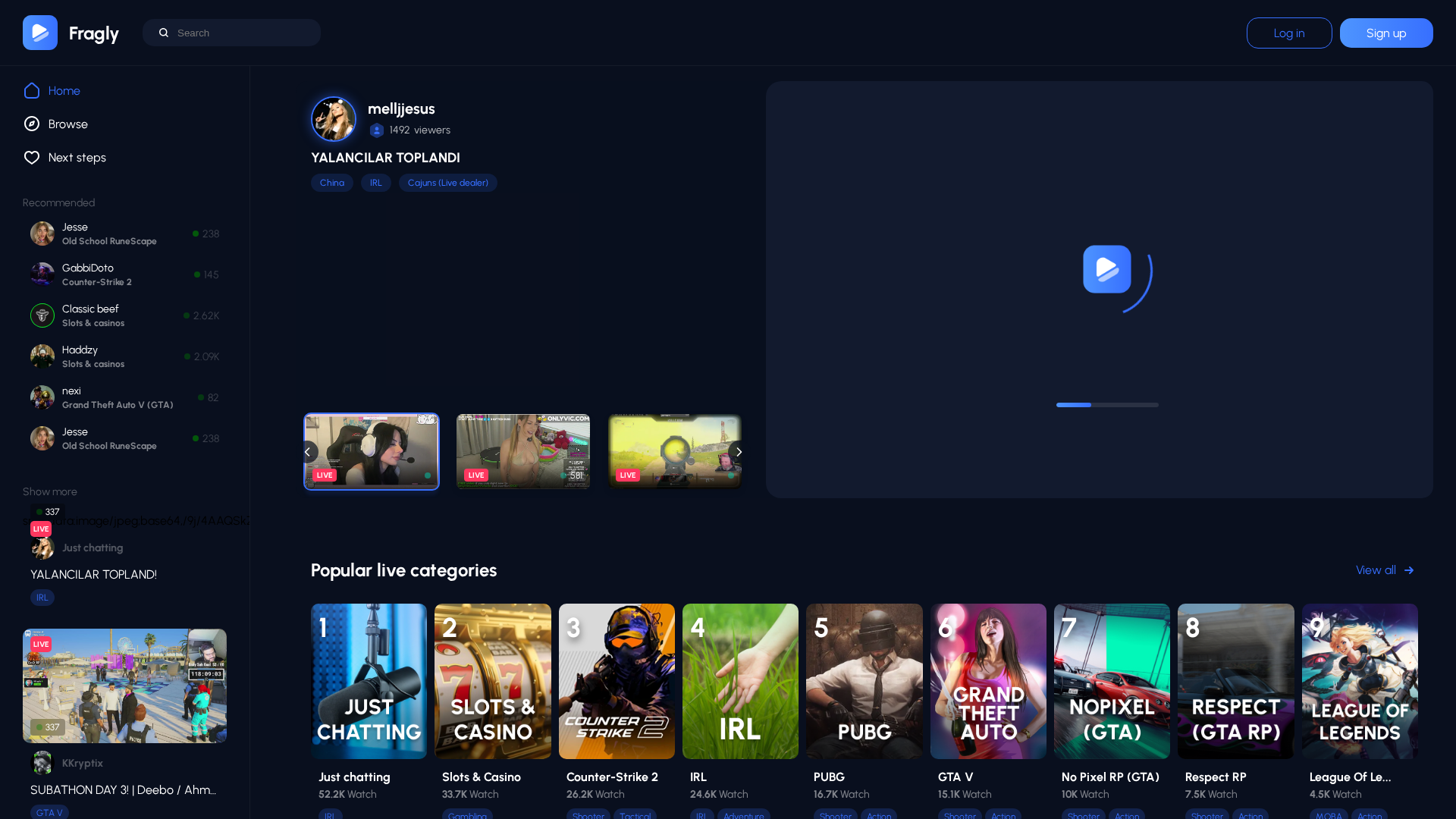This screenshot has width=1456, height=819.
Task: Open the League of Legends category card
Action: pyautogui.click(x=1360, y=681)
